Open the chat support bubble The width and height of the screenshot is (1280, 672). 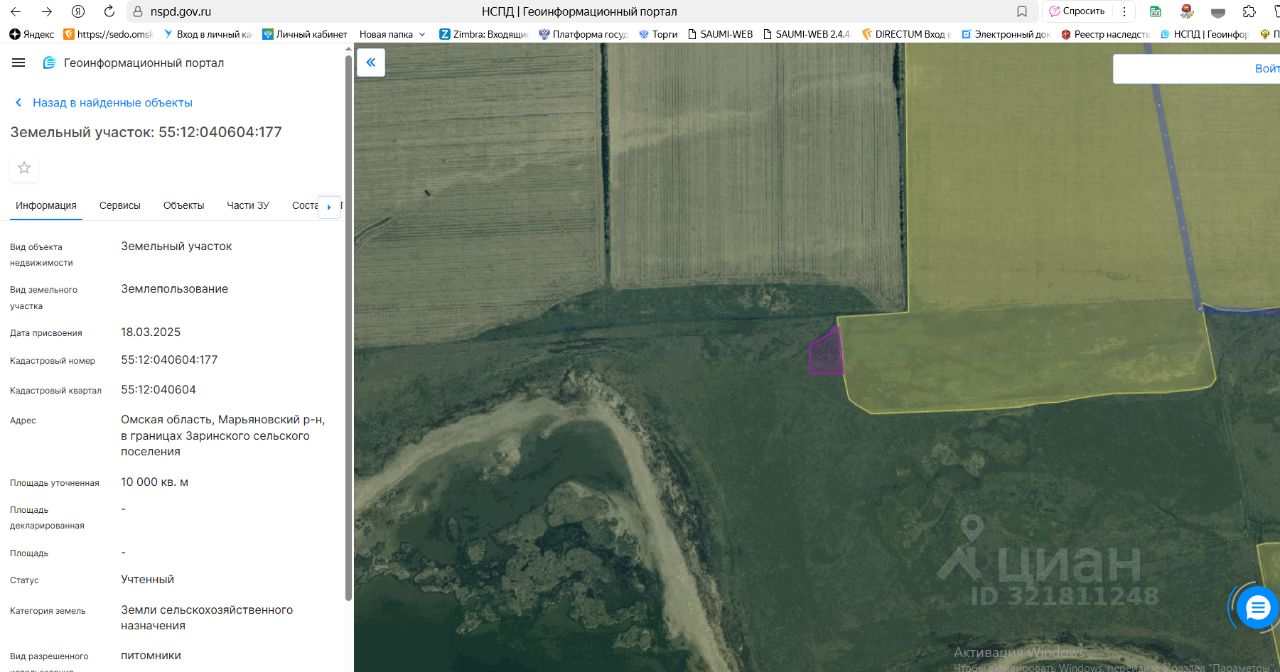point(1257,607)
